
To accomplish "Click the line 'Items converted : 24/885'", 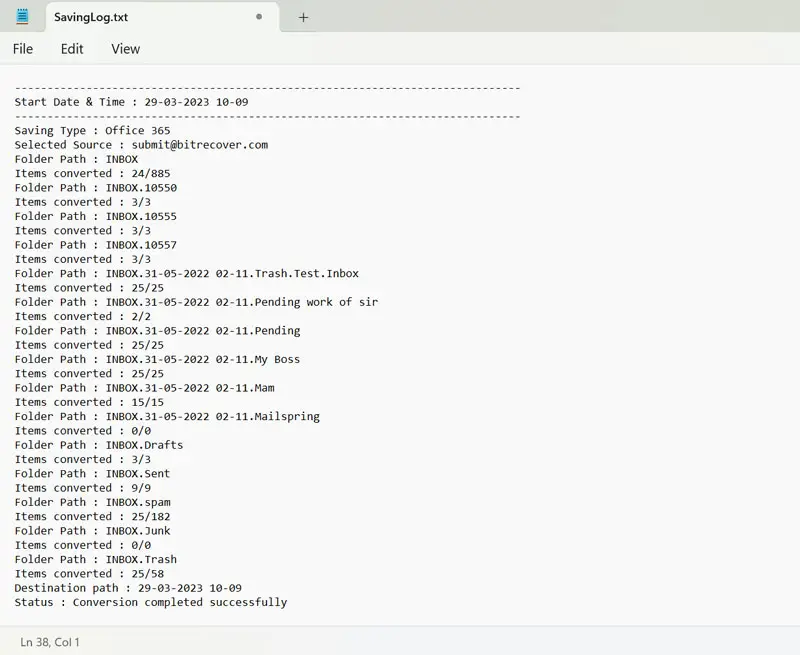I will pos(92,173).
